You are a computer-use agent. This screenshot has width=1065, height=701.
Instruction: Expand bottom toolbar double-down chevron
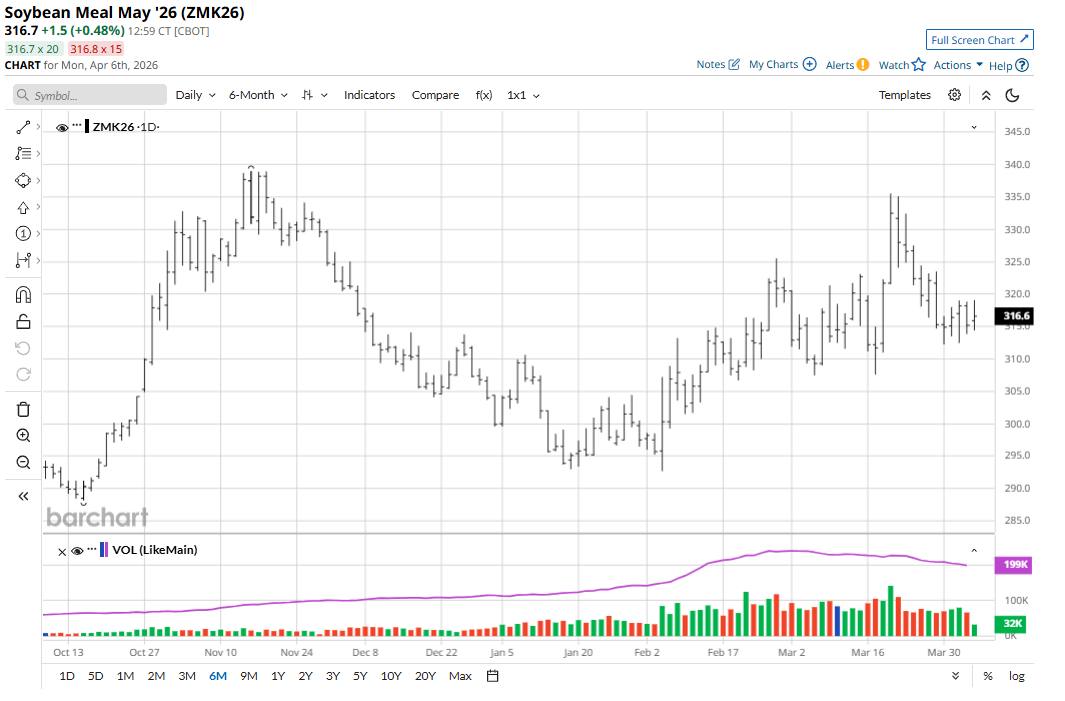click(956, 676)
